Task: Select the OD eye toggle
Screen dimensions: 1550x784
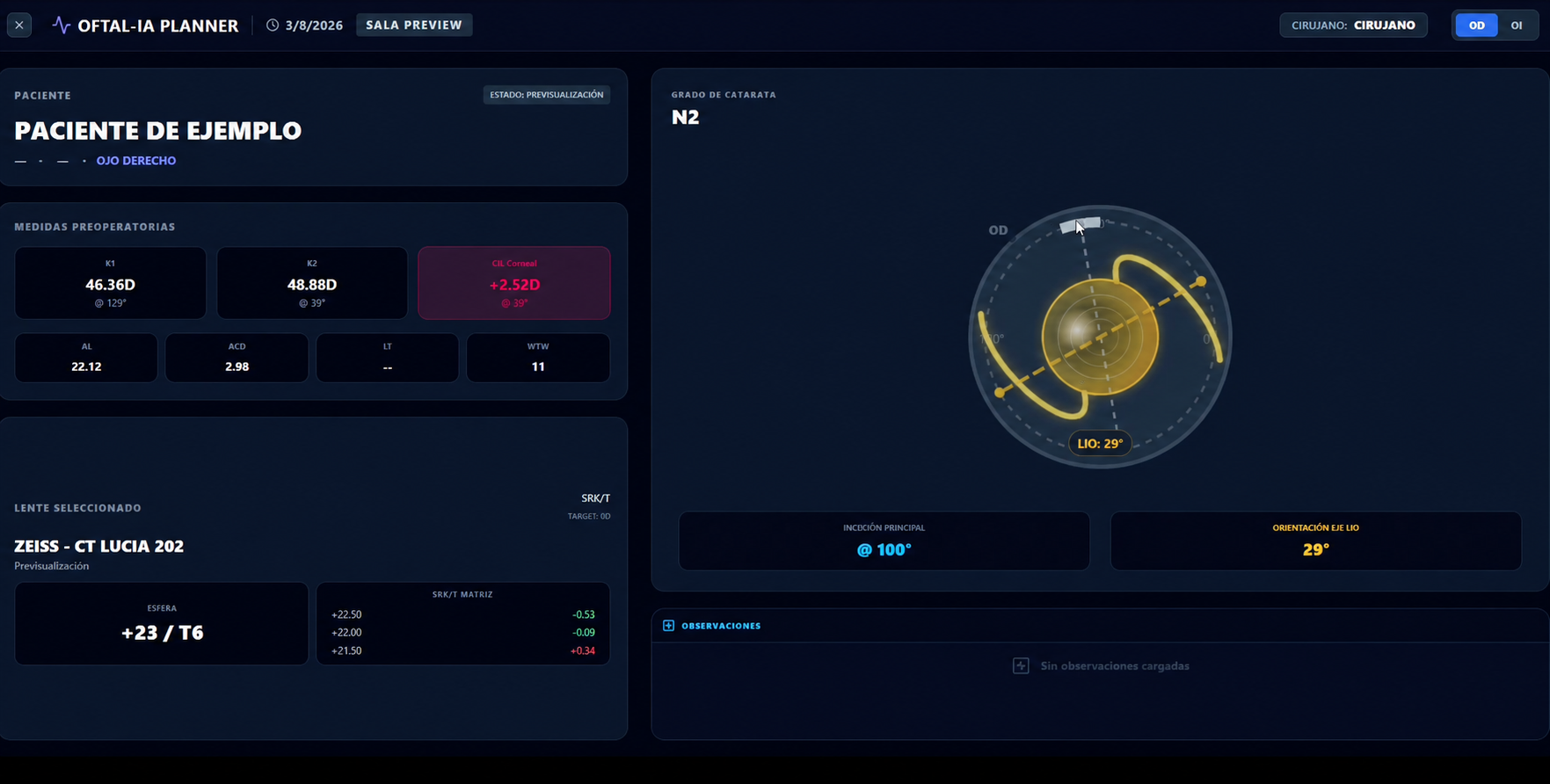Action: pos(1477,25)
